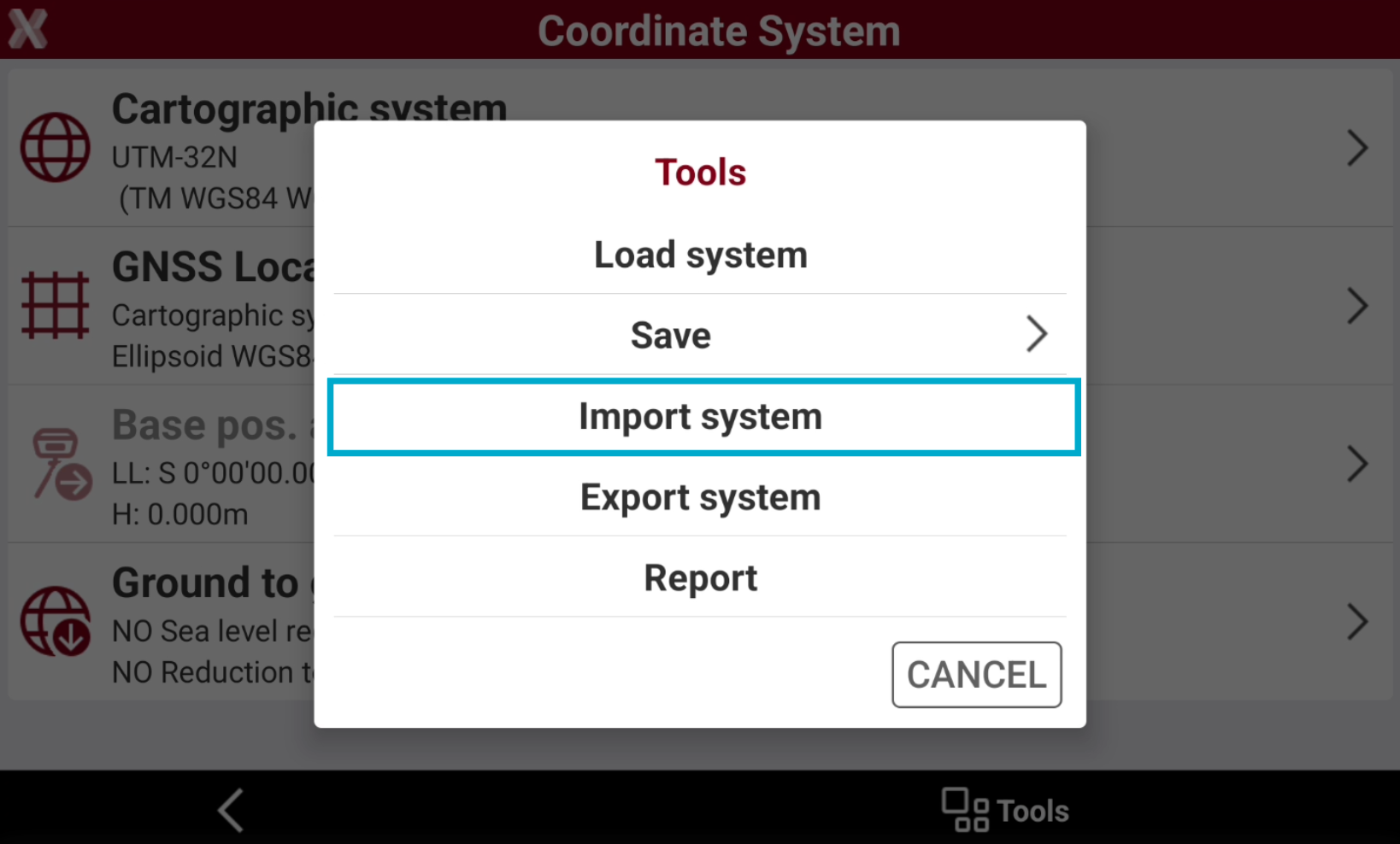
Task: Select Import system option
Action: 703,417
